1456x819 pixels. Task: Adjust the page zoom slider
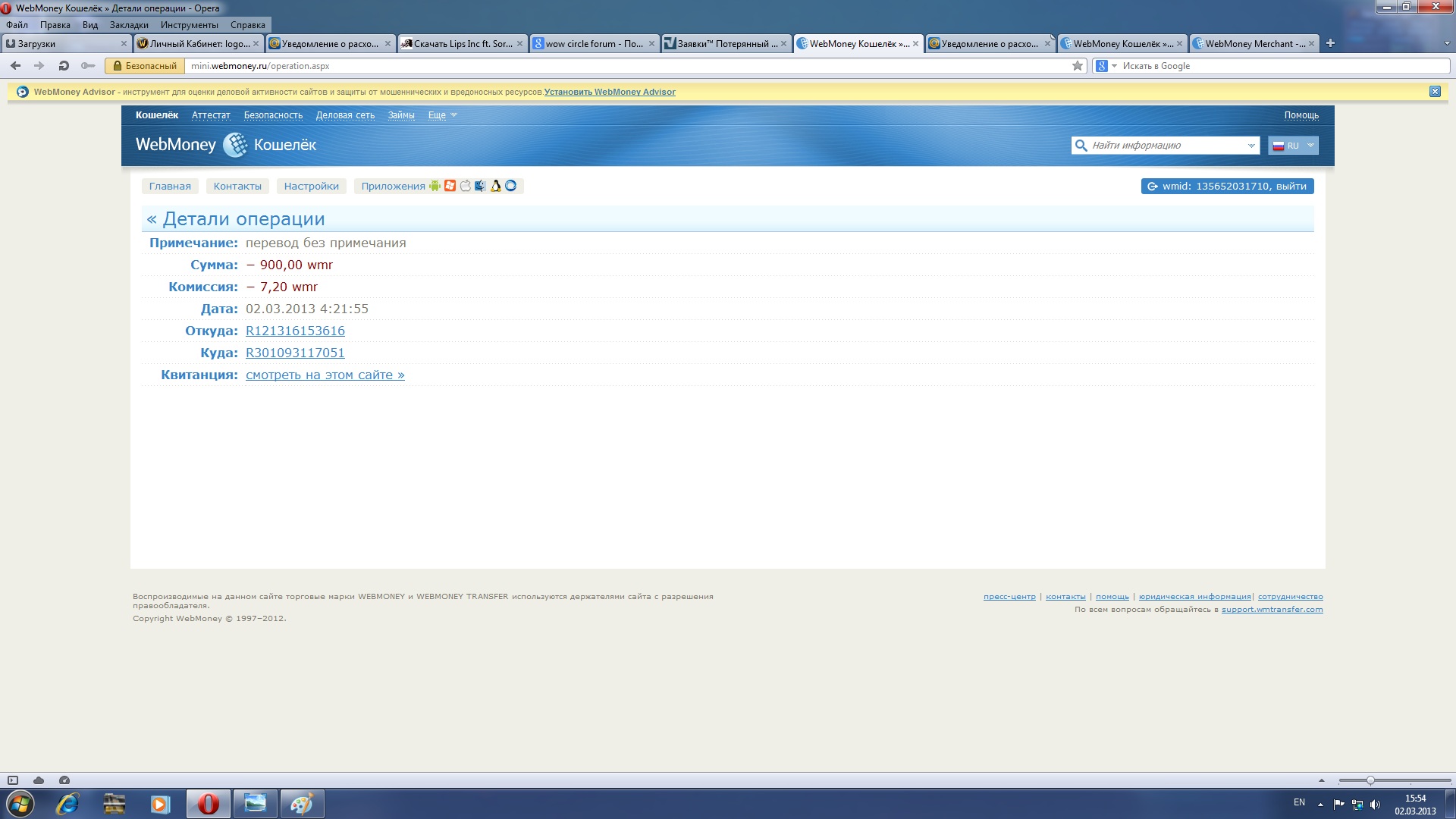[1370, 780]
